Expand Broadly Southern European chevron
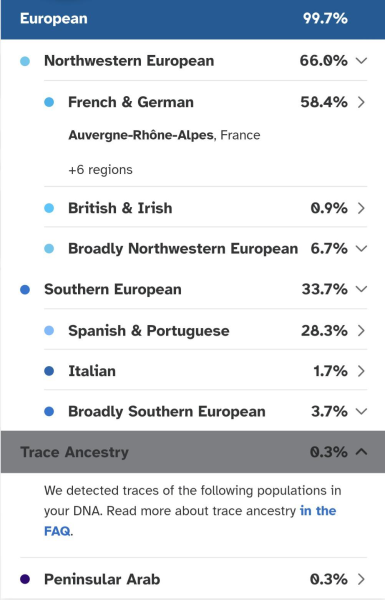The height and width of the screenshot is (600, 385). coord(361,411)
